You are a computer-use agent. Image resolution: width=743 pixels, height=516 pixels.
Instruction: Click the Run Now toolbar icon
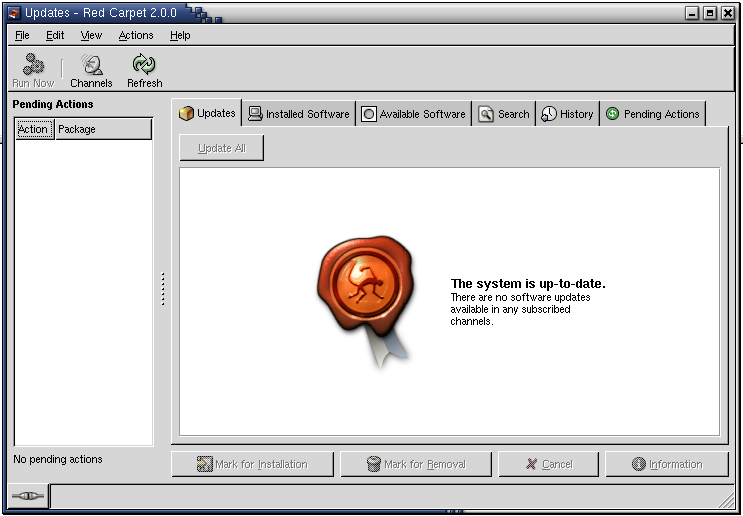[x=33, y=64]
